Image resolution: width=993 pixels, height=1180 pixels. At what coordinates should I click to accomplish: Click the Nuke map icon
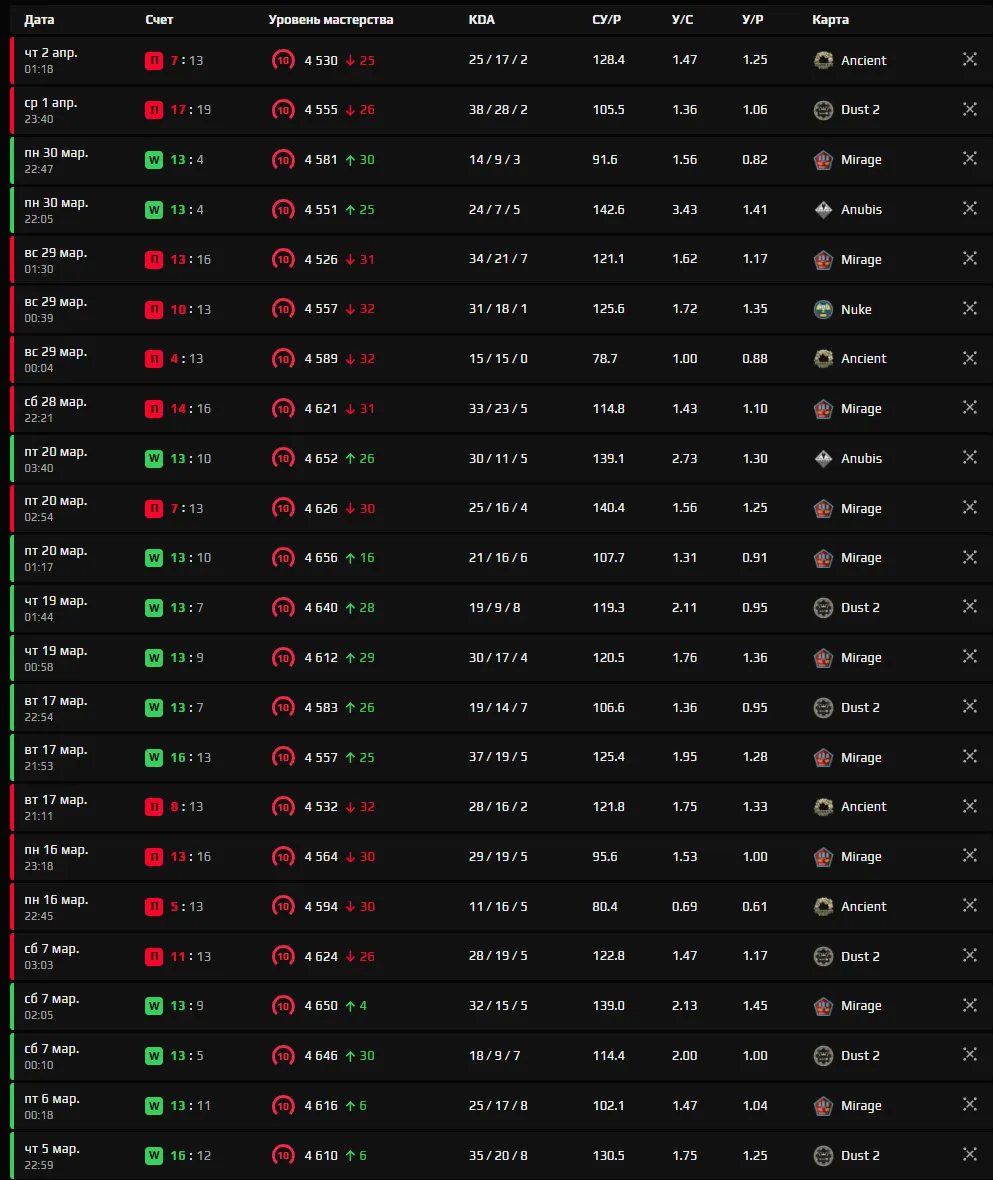(822, 309)
